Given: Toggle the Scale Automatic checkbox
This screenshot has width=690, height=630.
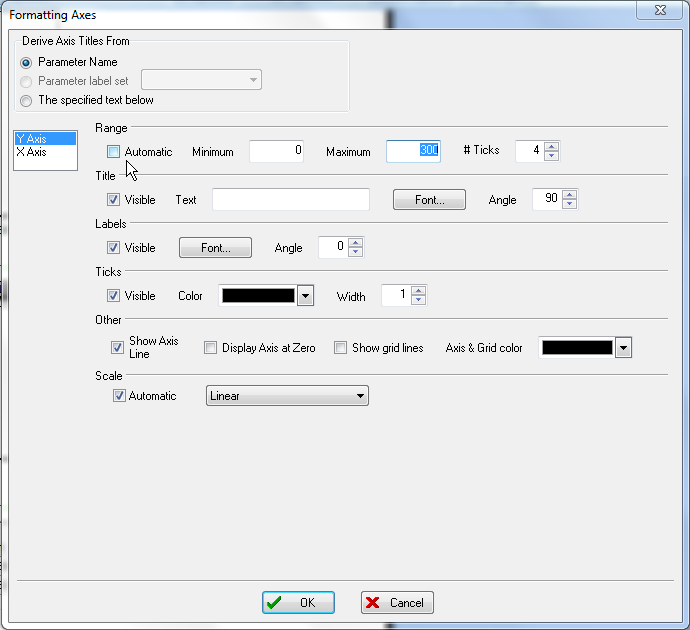Looking at the screenshot, I should tap(119, 396).
